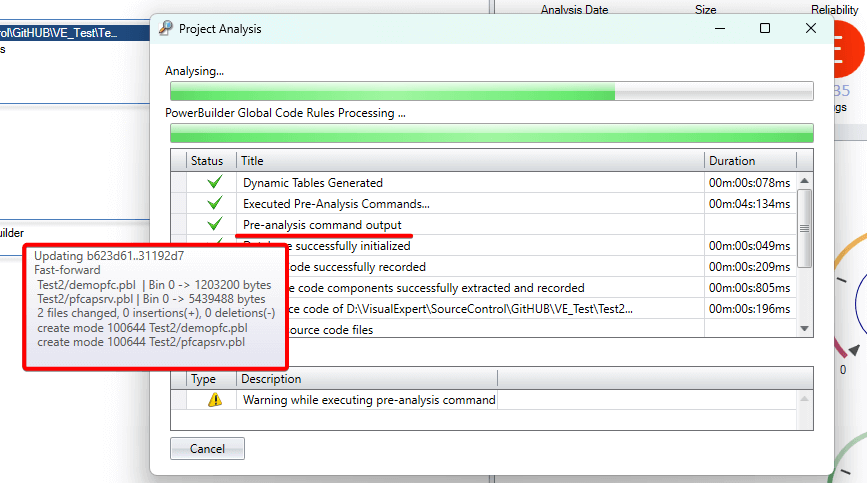Viewport: 867px width, 483px height.
Task: Close the Project Analysis dialog
Action: [811, 28]
